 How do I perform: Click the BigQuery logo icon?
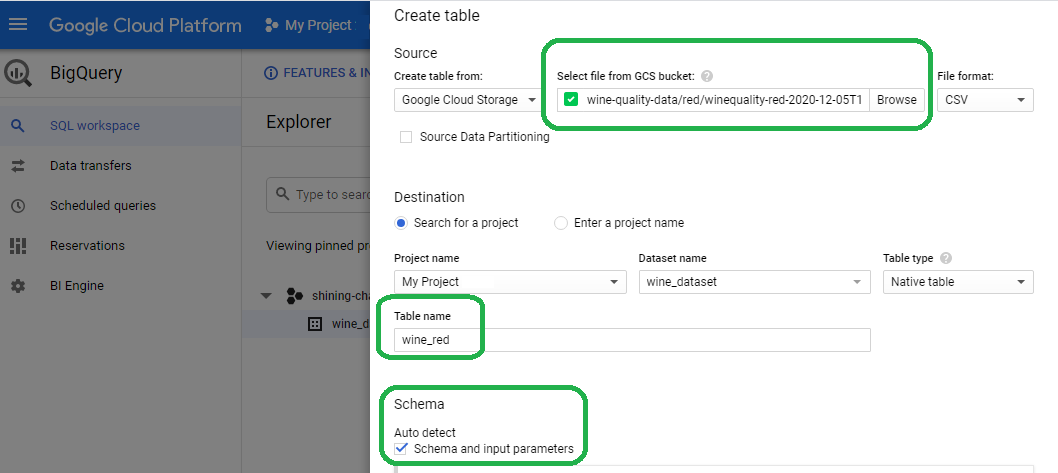pos(18,72)
